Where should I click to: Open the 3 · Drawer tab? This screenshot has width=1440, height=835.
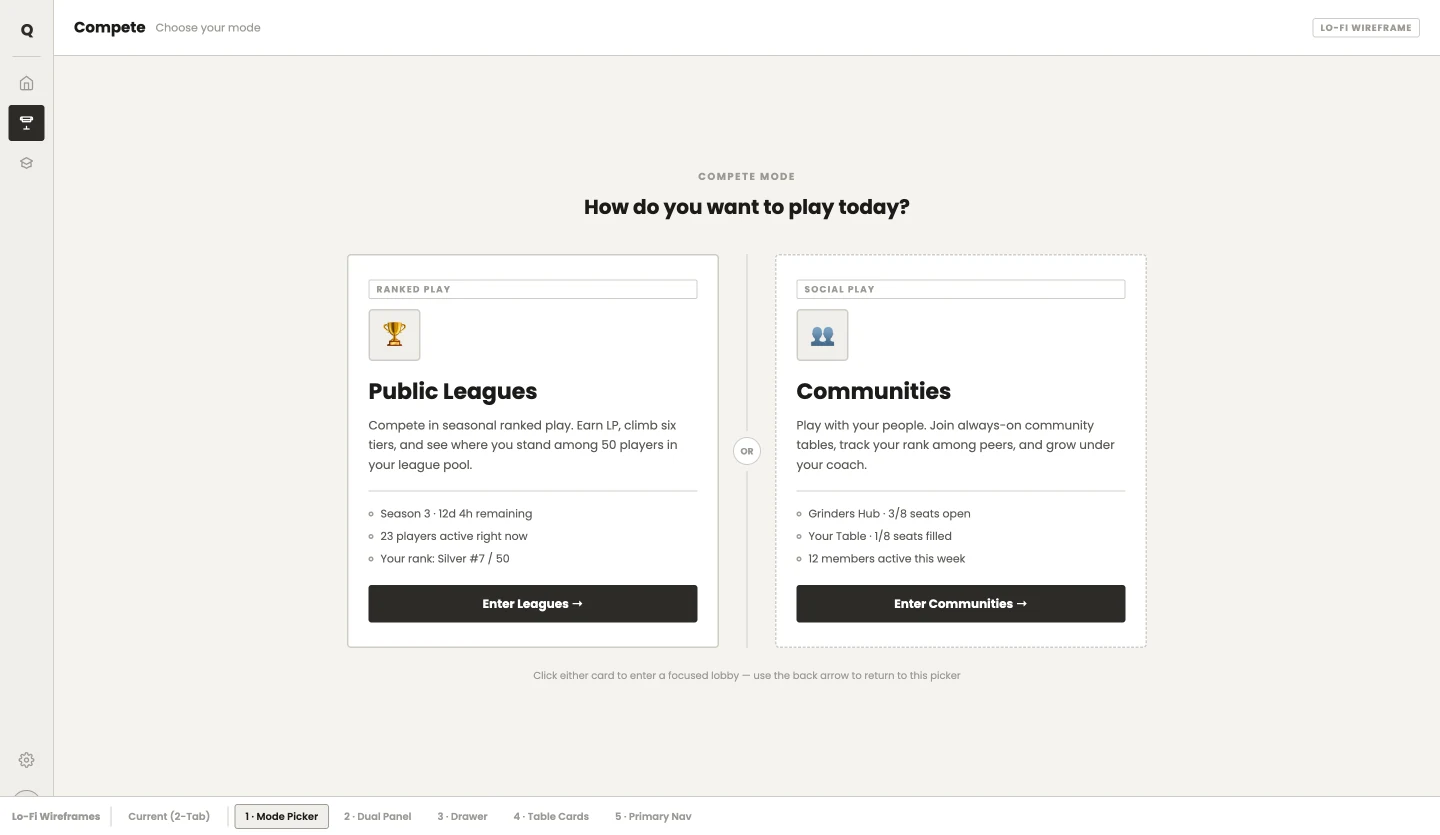[x=462, y=816]
